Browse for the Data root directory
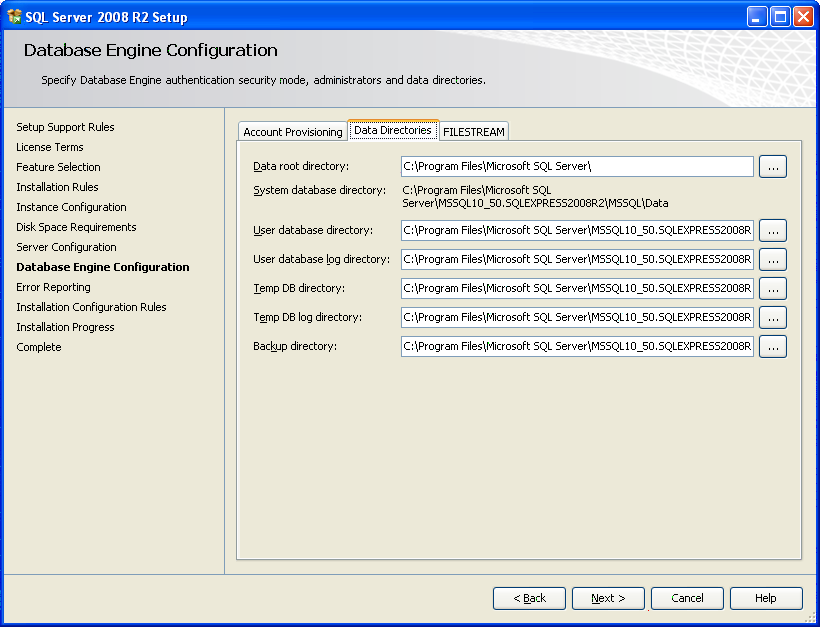The width and height of the screenshot is (820, 627). point(772,167)
